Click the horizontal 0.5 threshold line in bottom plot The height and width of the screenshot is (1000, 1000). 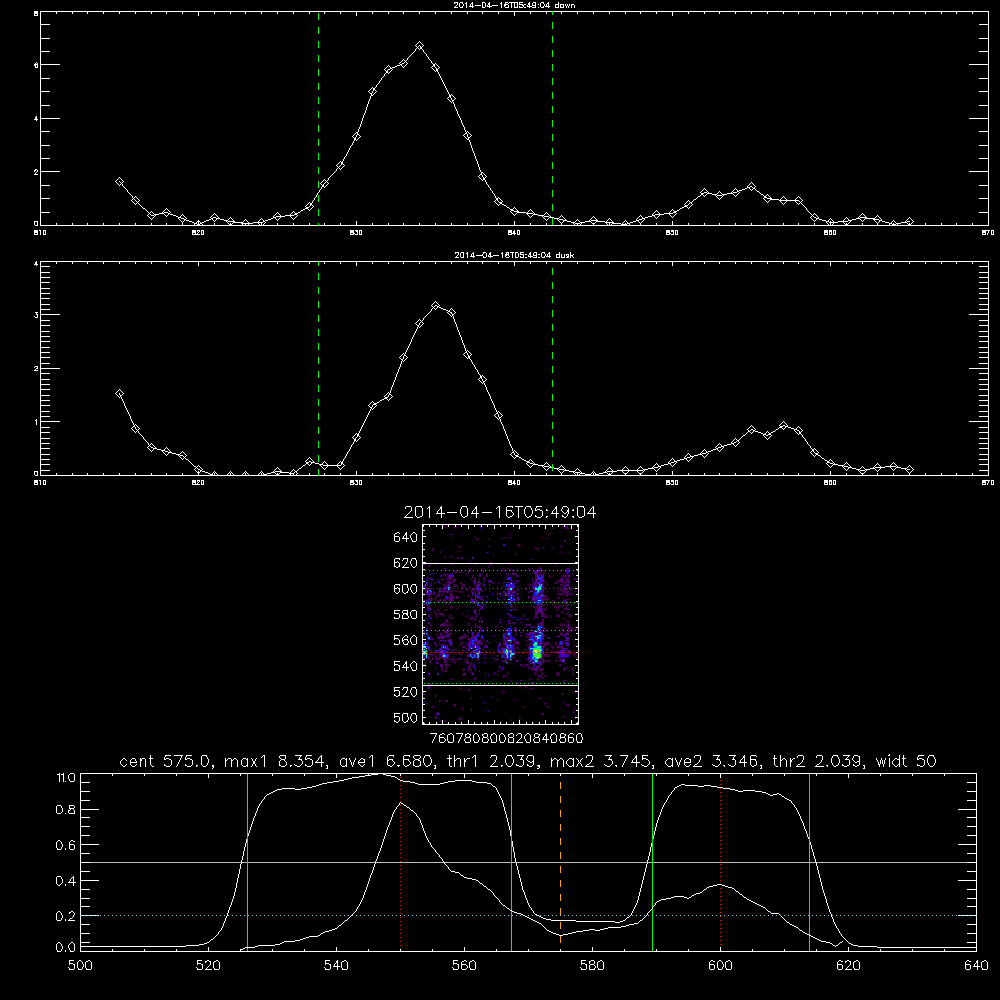pos(528,862)
